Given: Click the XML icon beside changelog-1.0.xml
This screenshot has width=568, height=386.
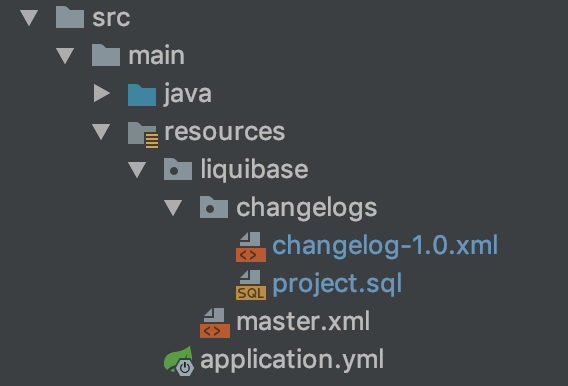Looking at the screenshot, I should point(251,247).
